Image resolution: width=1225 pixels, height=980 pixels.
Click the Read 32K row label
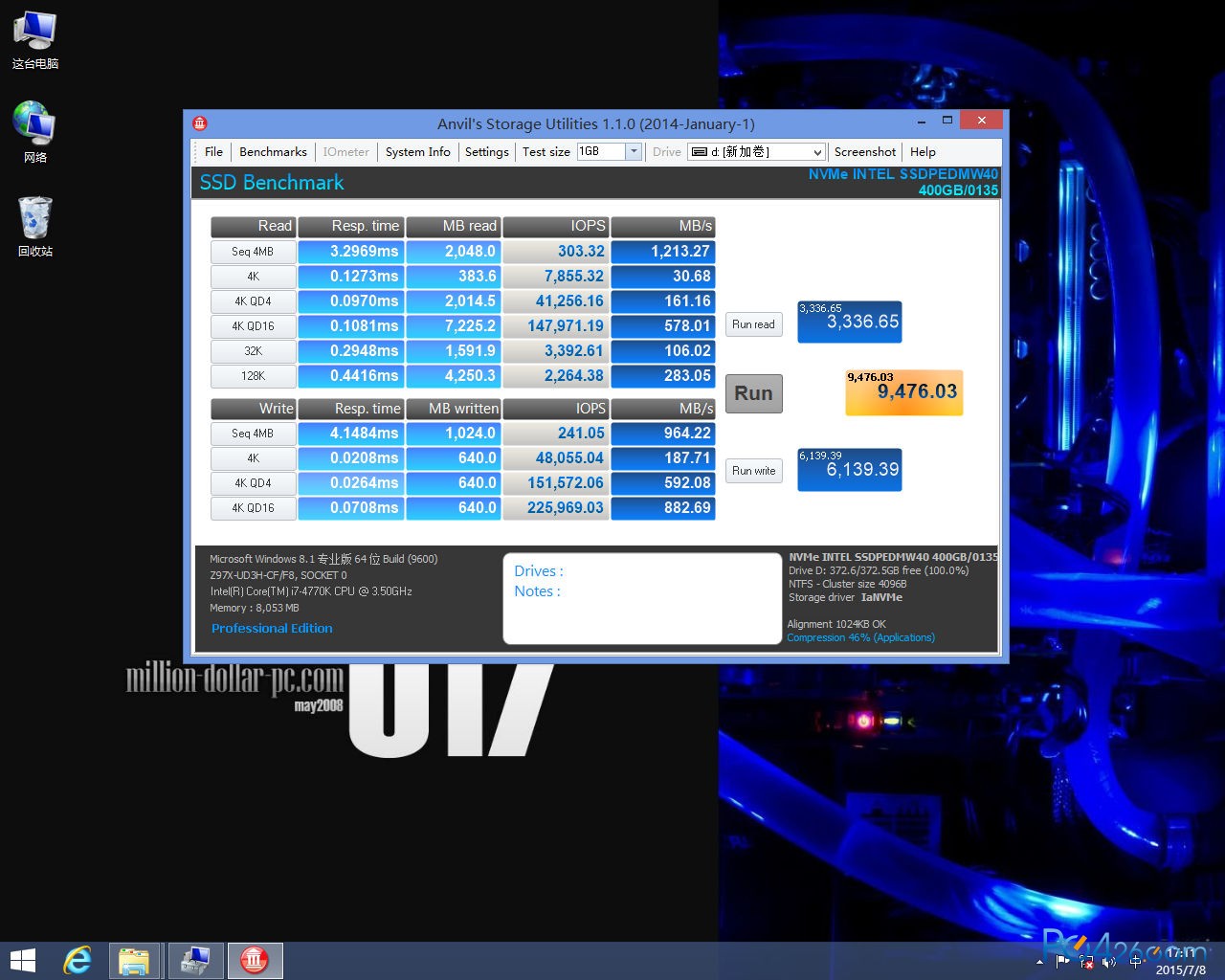[x=253, y=351]
